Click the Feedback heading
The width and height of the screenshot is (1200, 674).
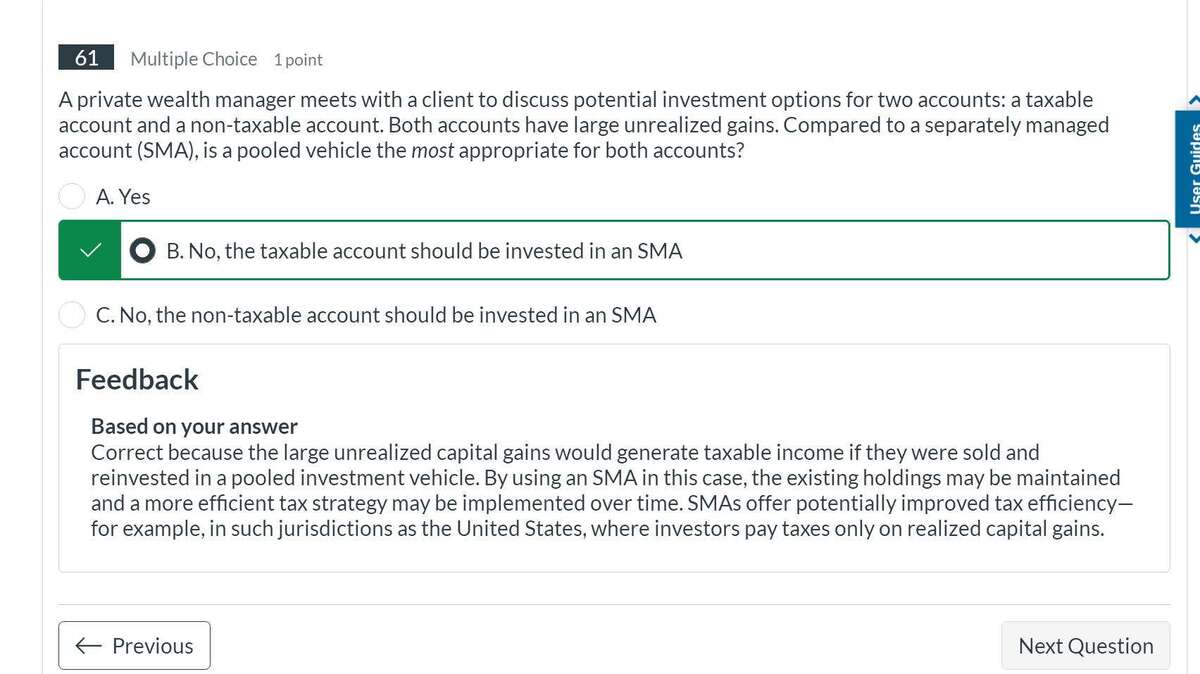coord(137,380)
